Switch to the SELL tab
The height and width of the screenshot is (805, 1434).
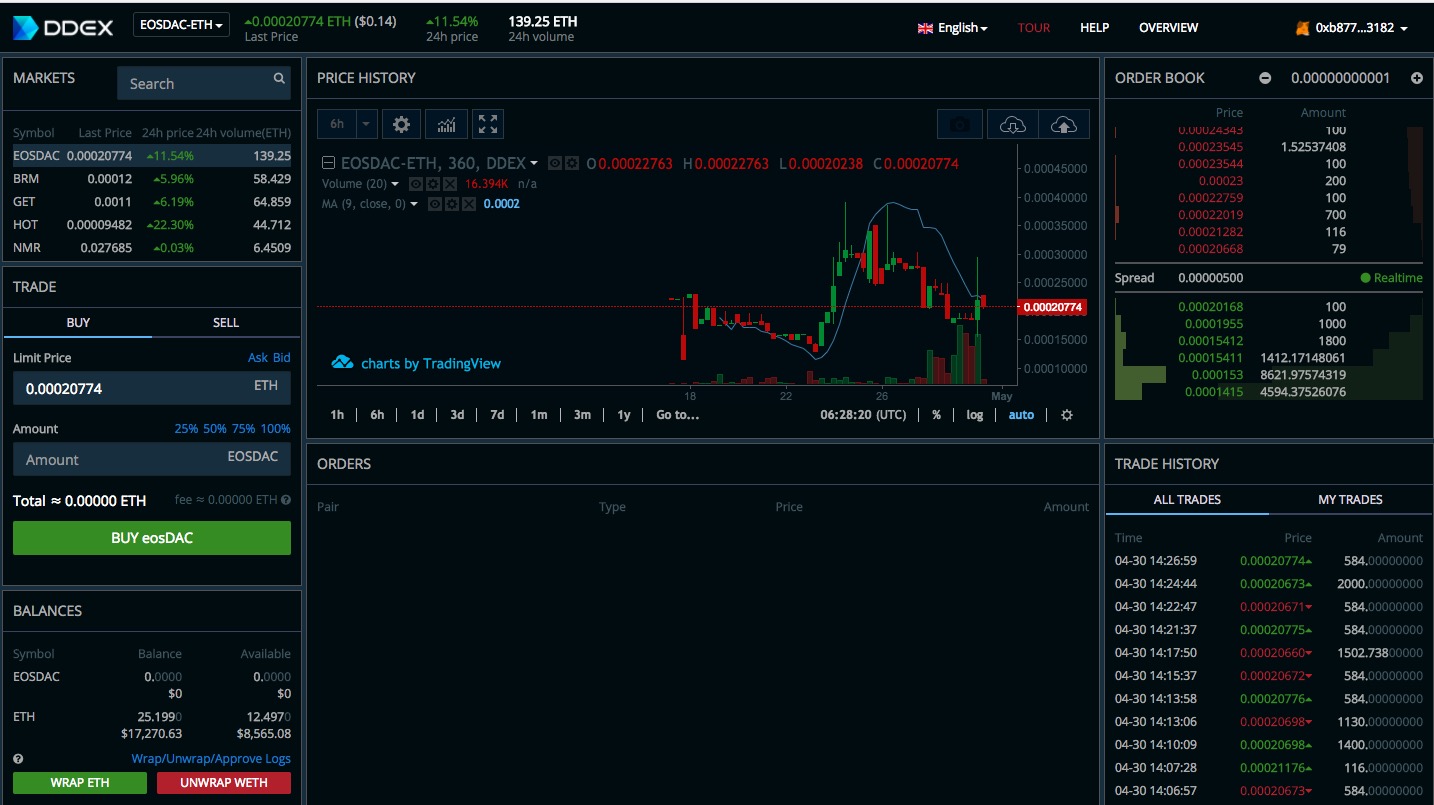226,323
